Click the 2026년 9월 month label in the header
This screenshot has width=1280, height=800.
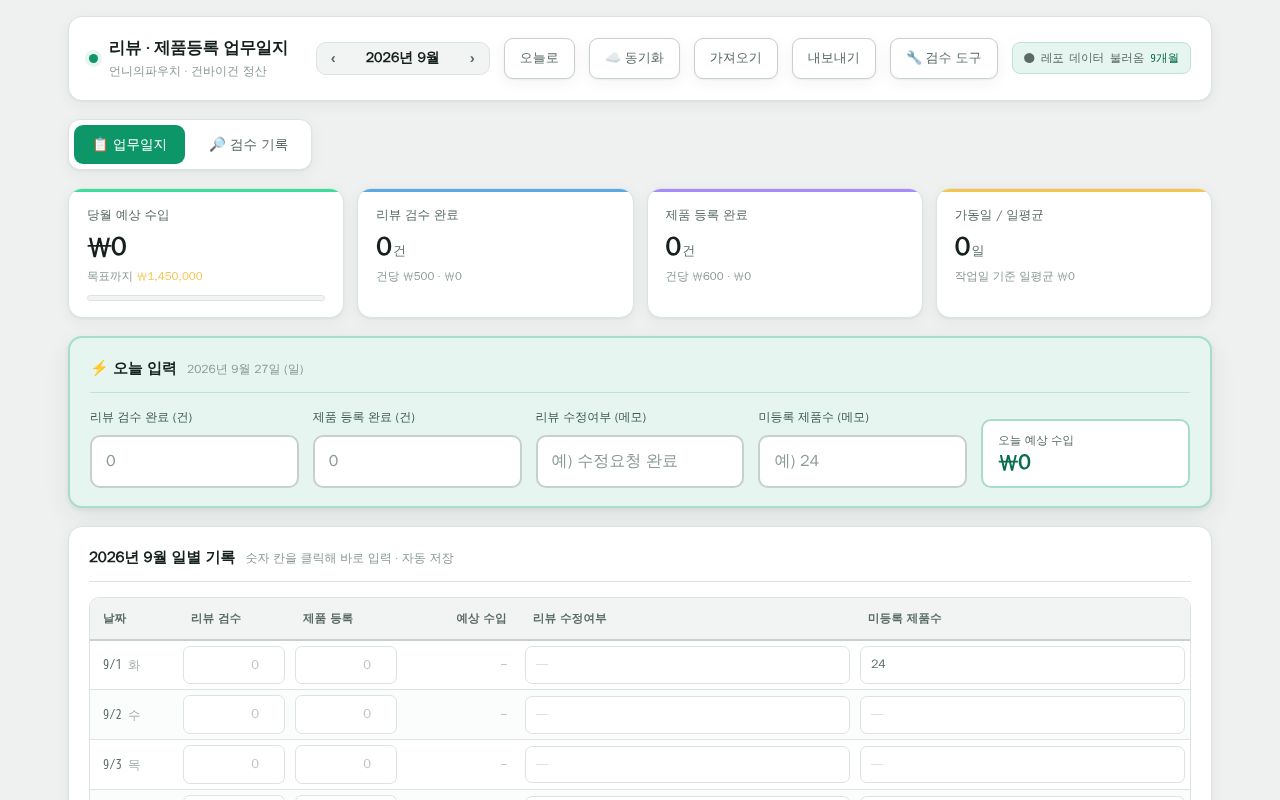pos(402,58)
